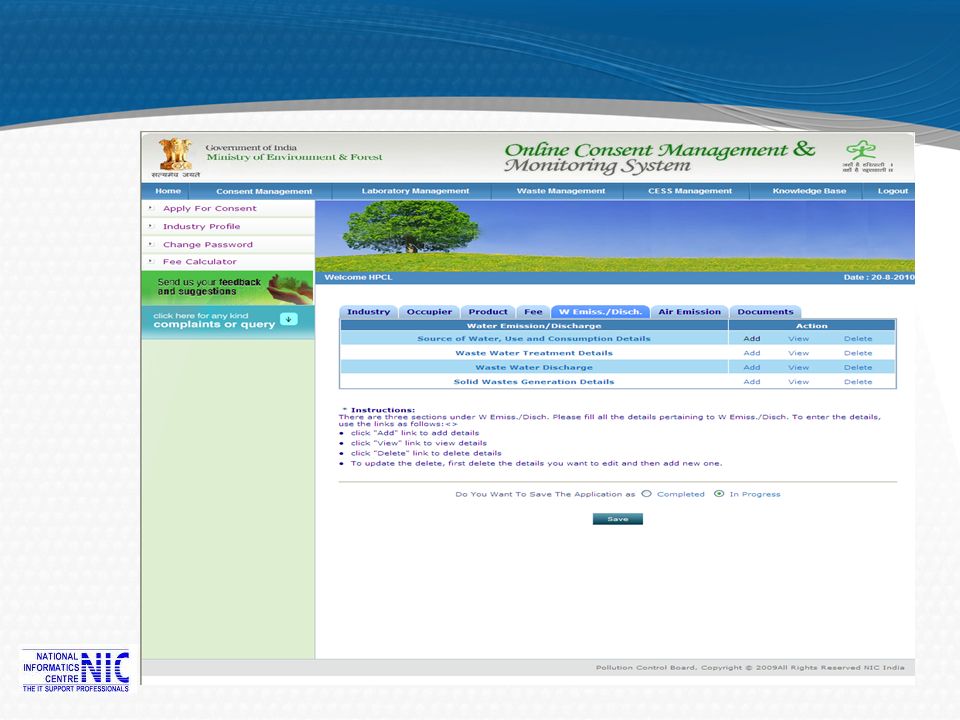Click the Solid Wastes Generation Details row label
Screen dimensions: 960x720
(534, 381)
